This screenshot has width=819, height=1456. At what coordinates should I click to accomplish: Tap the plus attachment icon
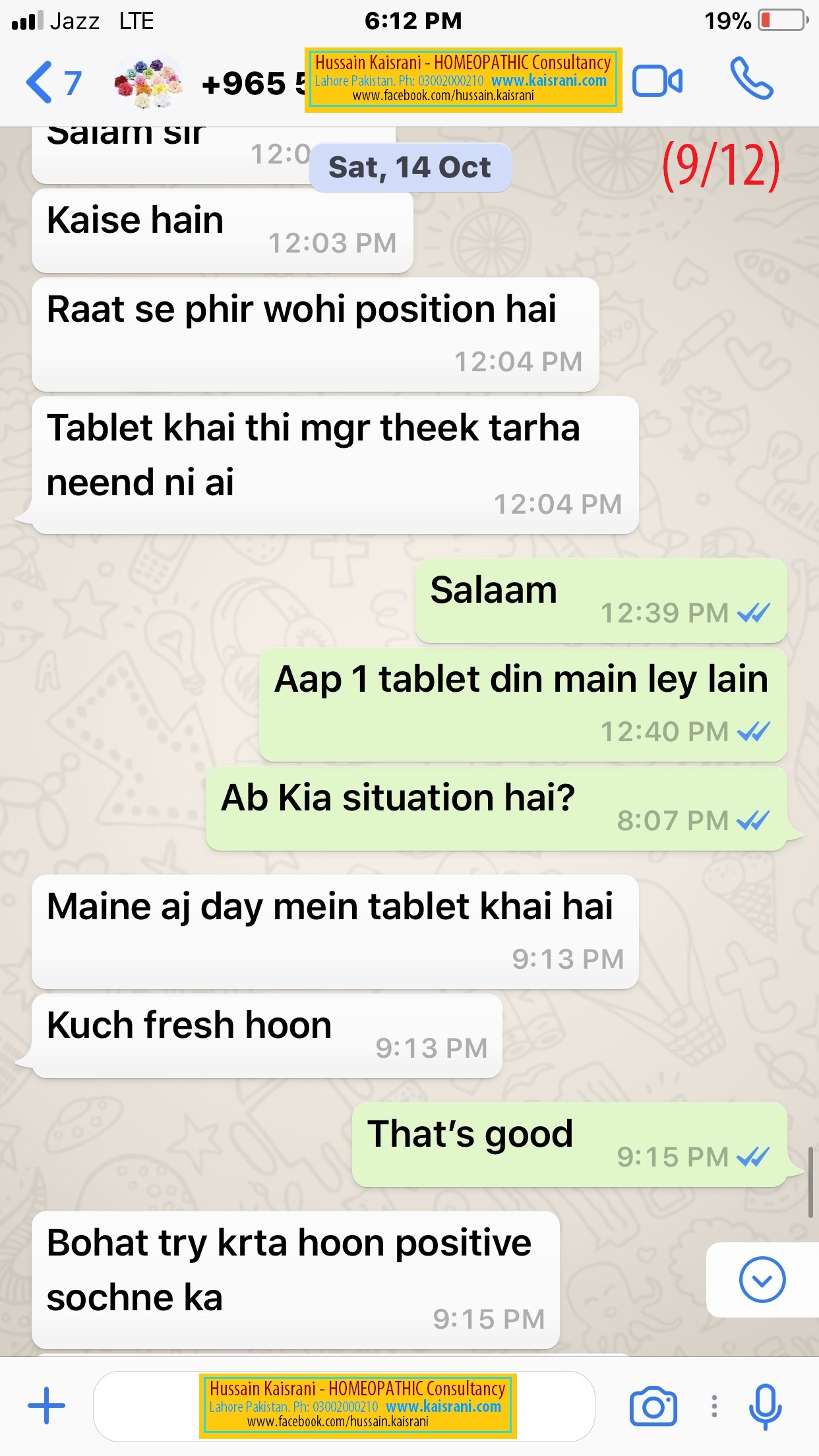46,1405
